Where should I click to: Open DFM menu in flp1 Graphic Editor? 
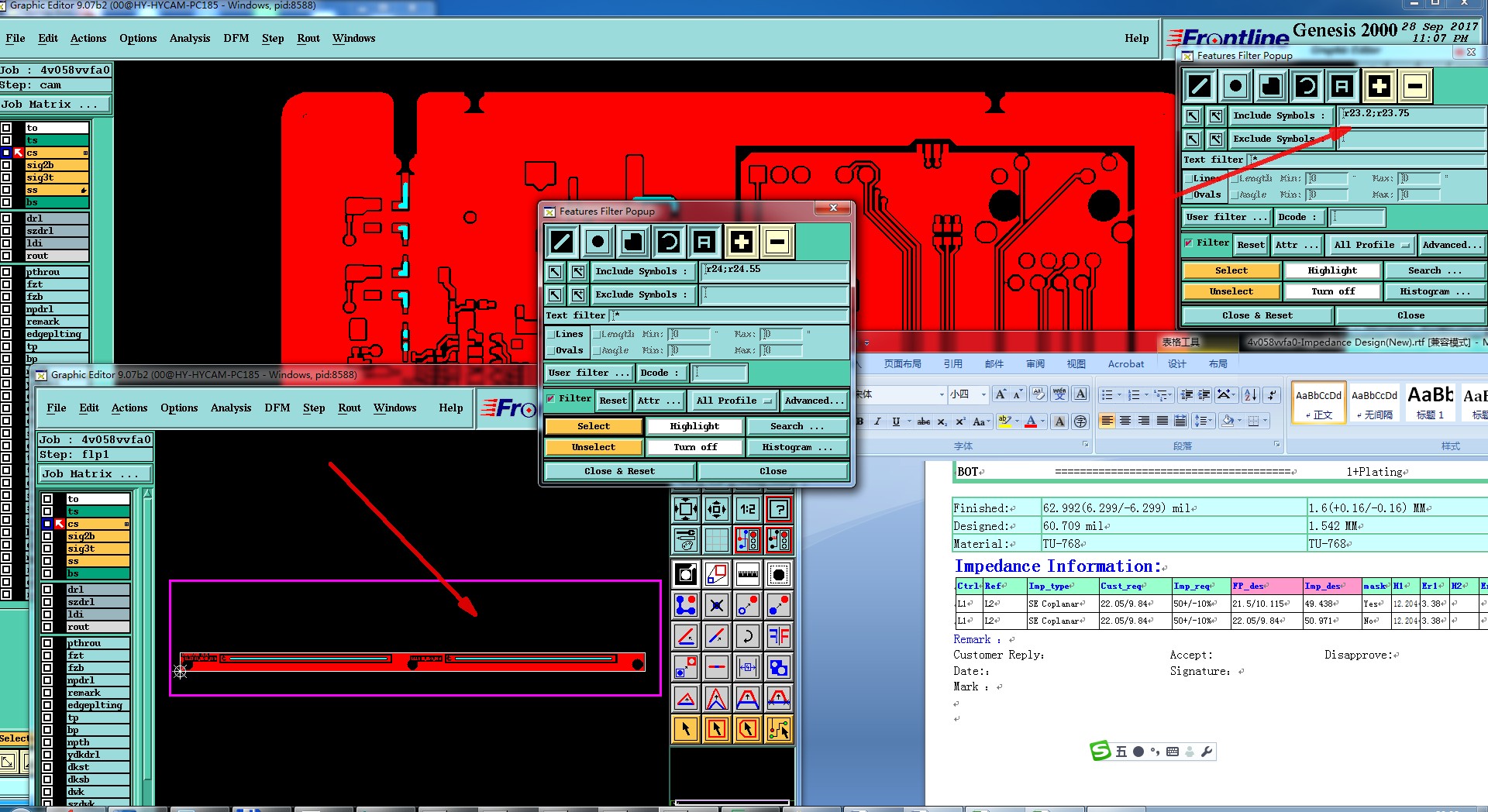tap(277, 408)
